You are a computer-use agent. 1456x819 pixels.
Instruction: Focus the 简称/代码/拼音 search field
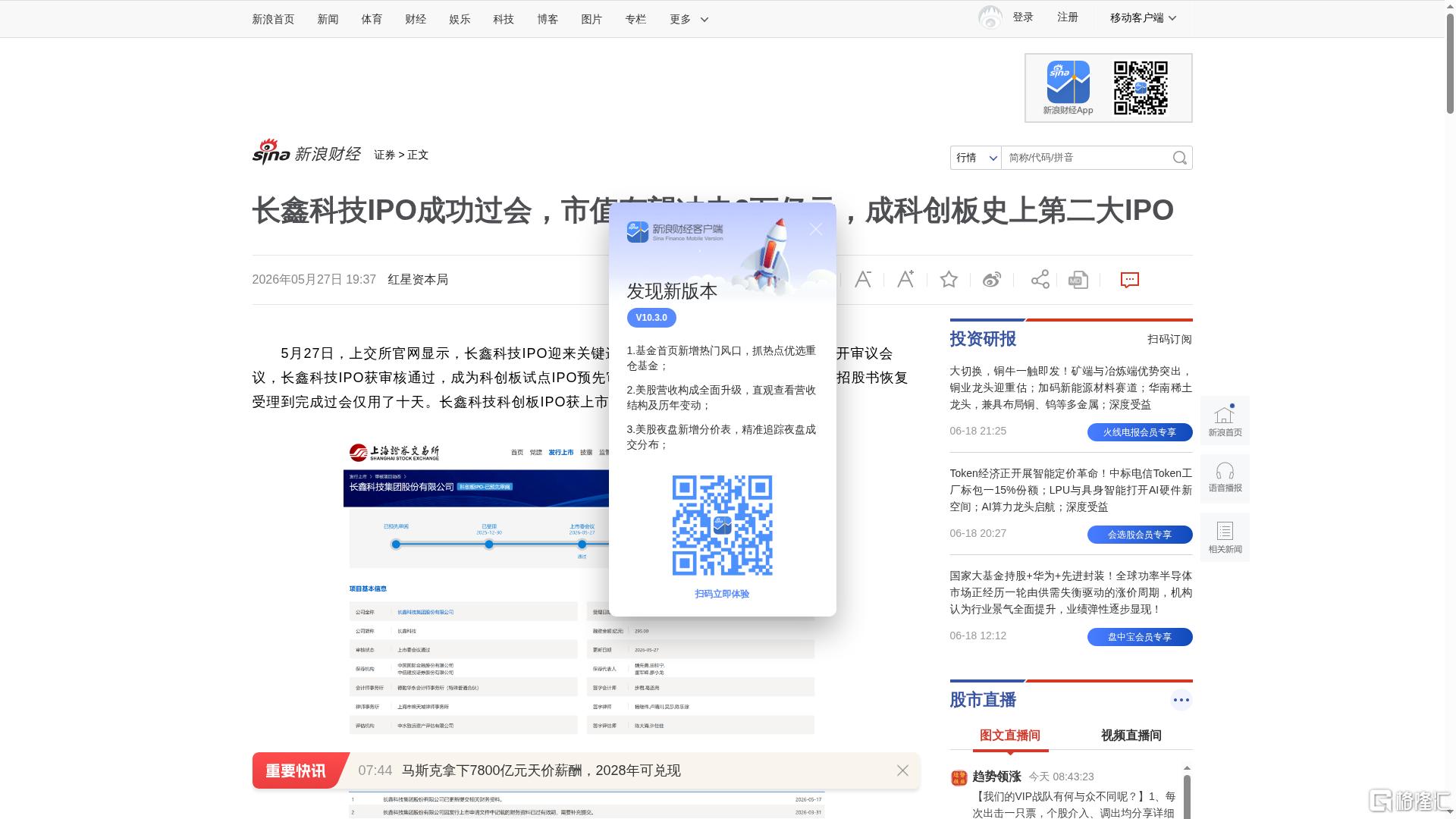[x=1086, y=158]
